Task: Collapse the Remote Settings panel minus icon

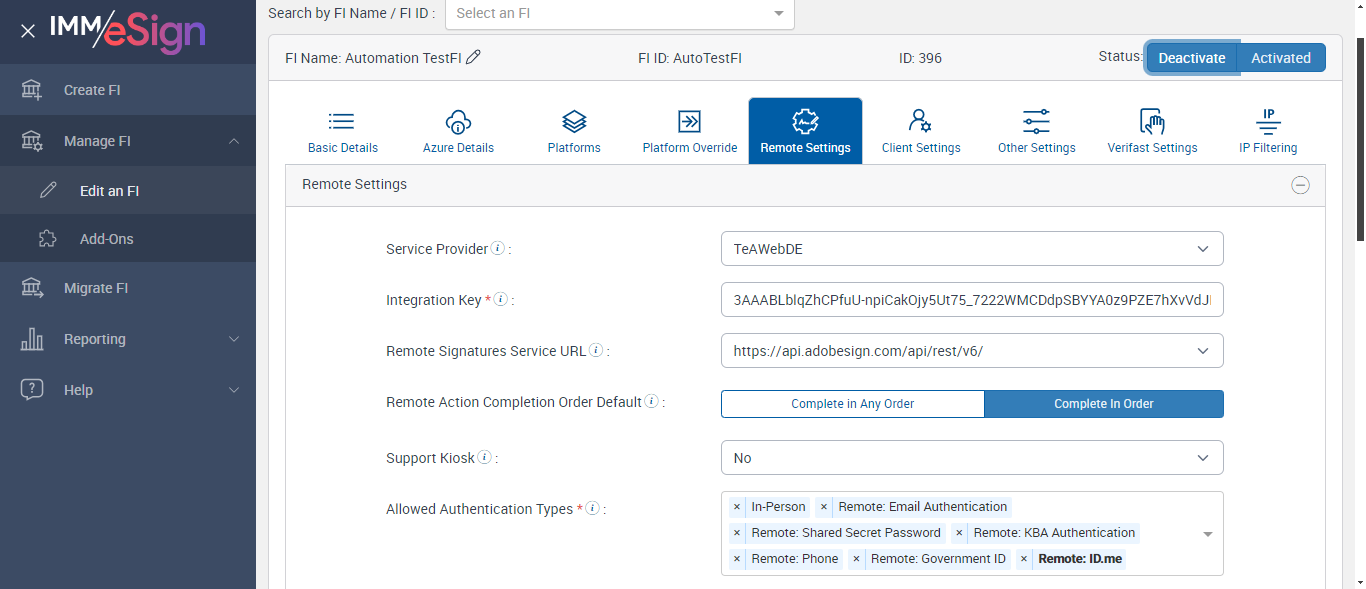Action: (x=1300, y=185)
